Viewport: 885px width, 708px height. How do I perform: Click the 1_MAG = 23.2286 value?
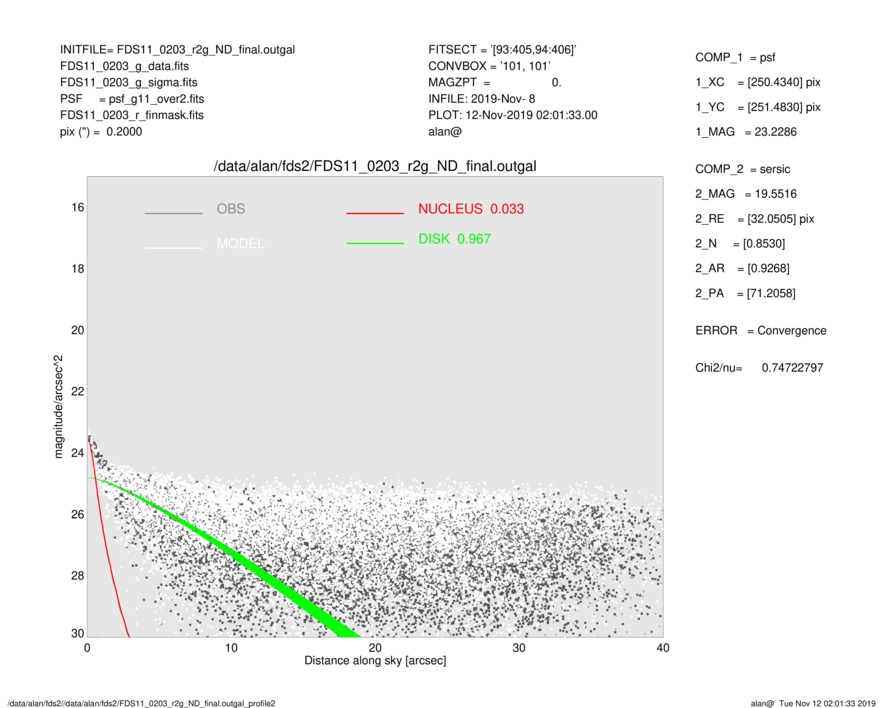point(746,132)
